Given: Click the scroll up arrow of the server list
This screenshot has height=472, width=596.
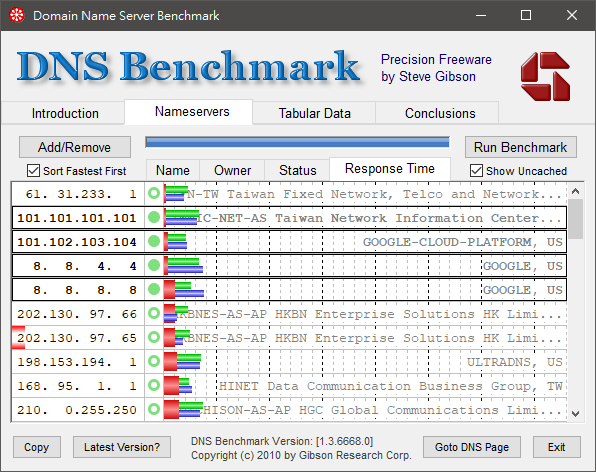Looking at the screenshot, I should click(575, 191).
